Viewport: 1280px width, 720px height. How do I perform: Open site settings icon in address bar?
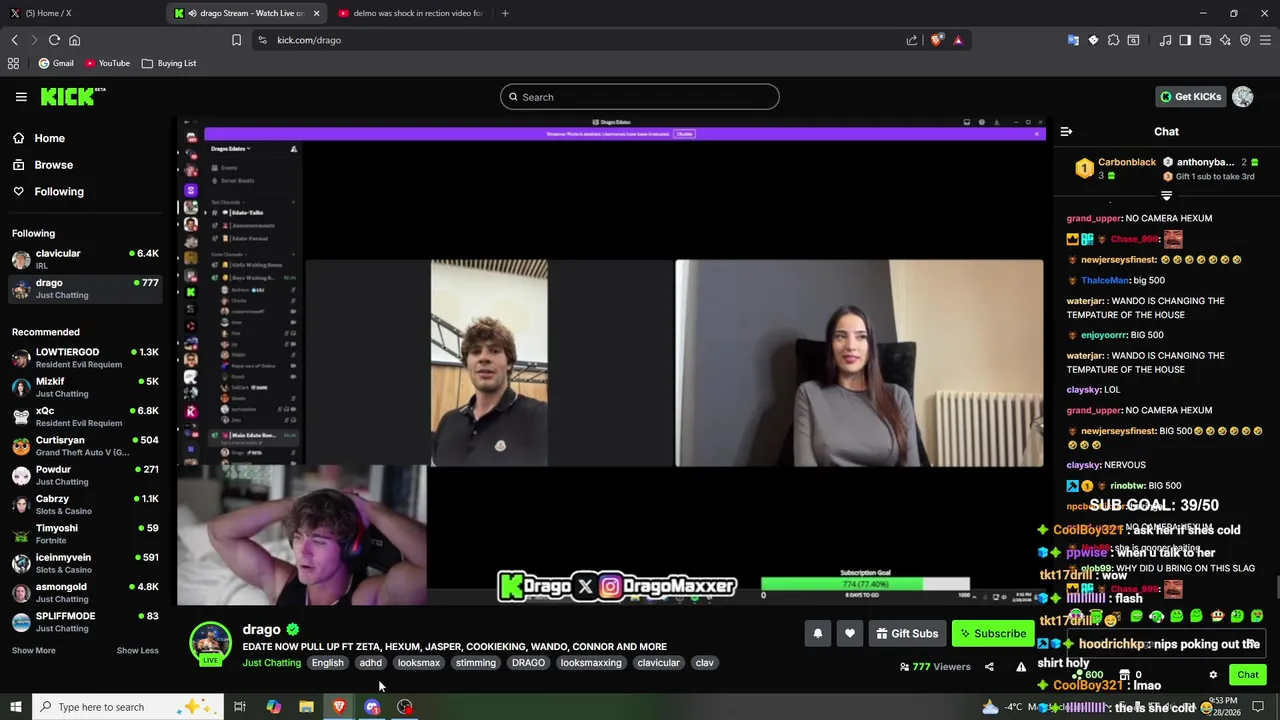[x=262, y=40]
